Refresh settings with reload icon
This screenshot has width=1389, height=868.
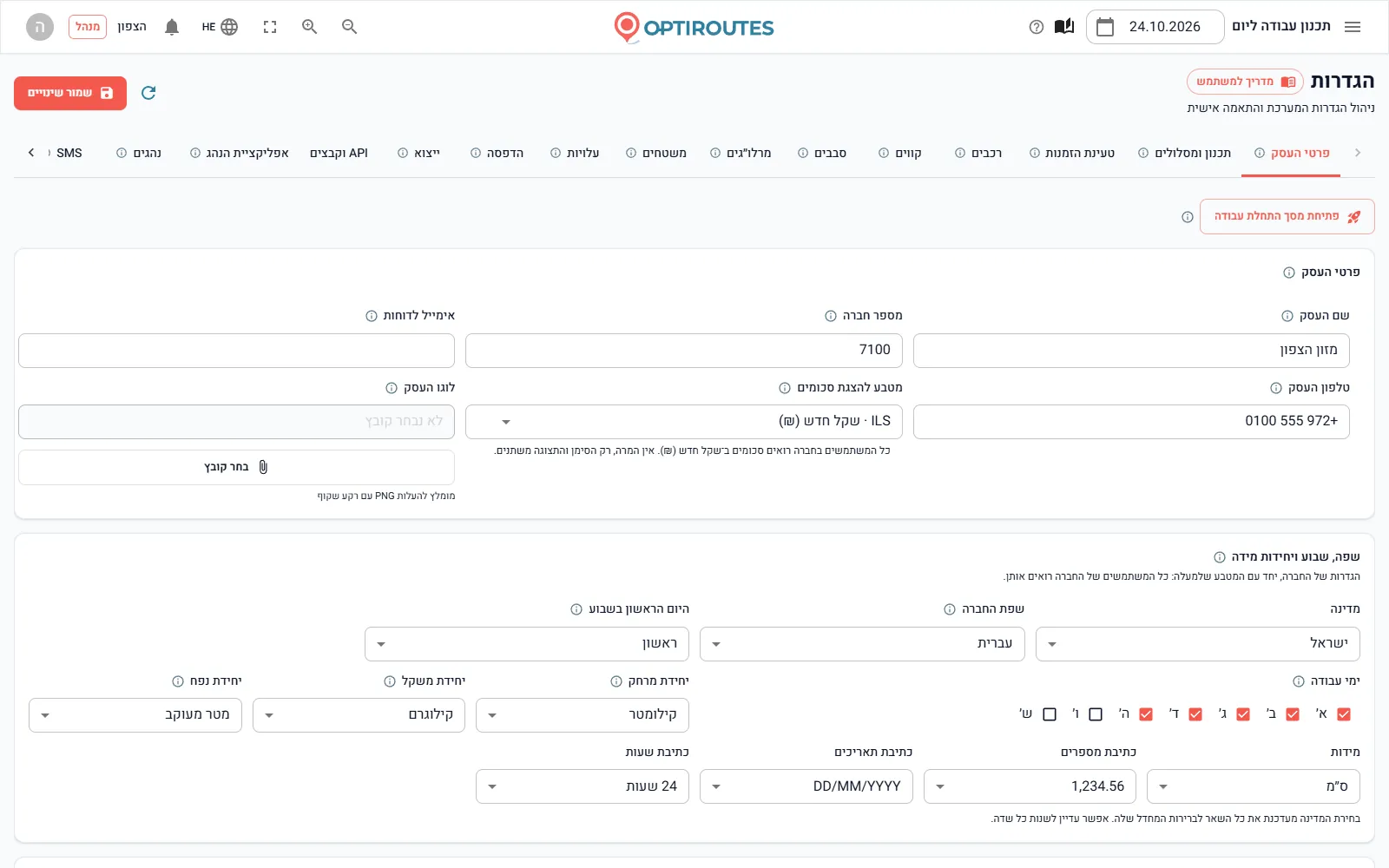pos(148,93)
